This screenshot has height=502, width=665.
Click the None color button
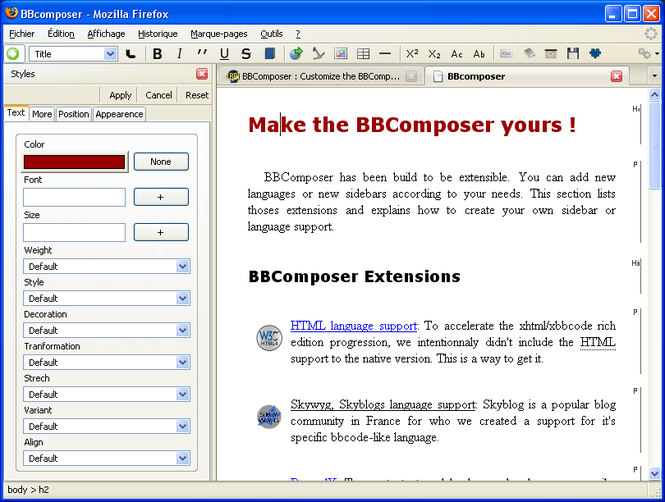(161, 162)
